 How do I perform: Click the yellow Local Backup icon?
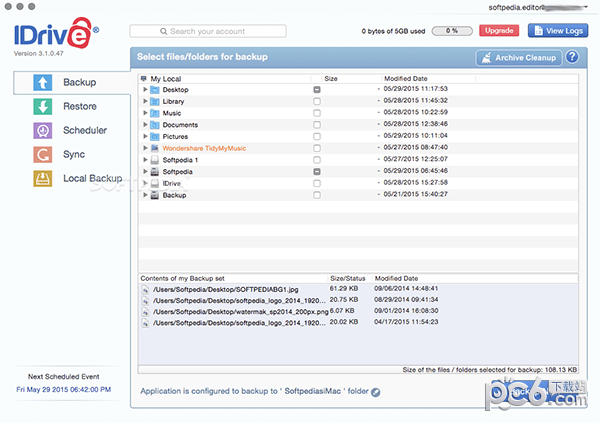click(x=42, y=178)
